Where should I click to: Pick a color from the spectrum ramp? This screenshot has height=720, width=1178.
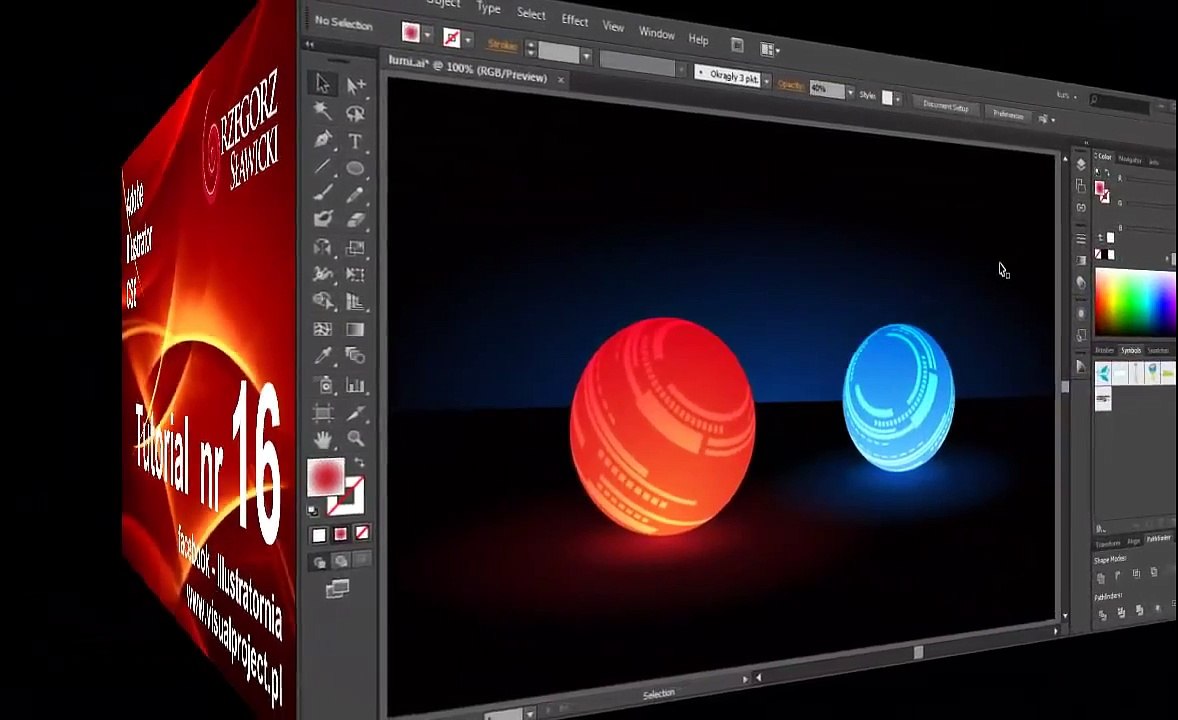[x=1134, y=302]
